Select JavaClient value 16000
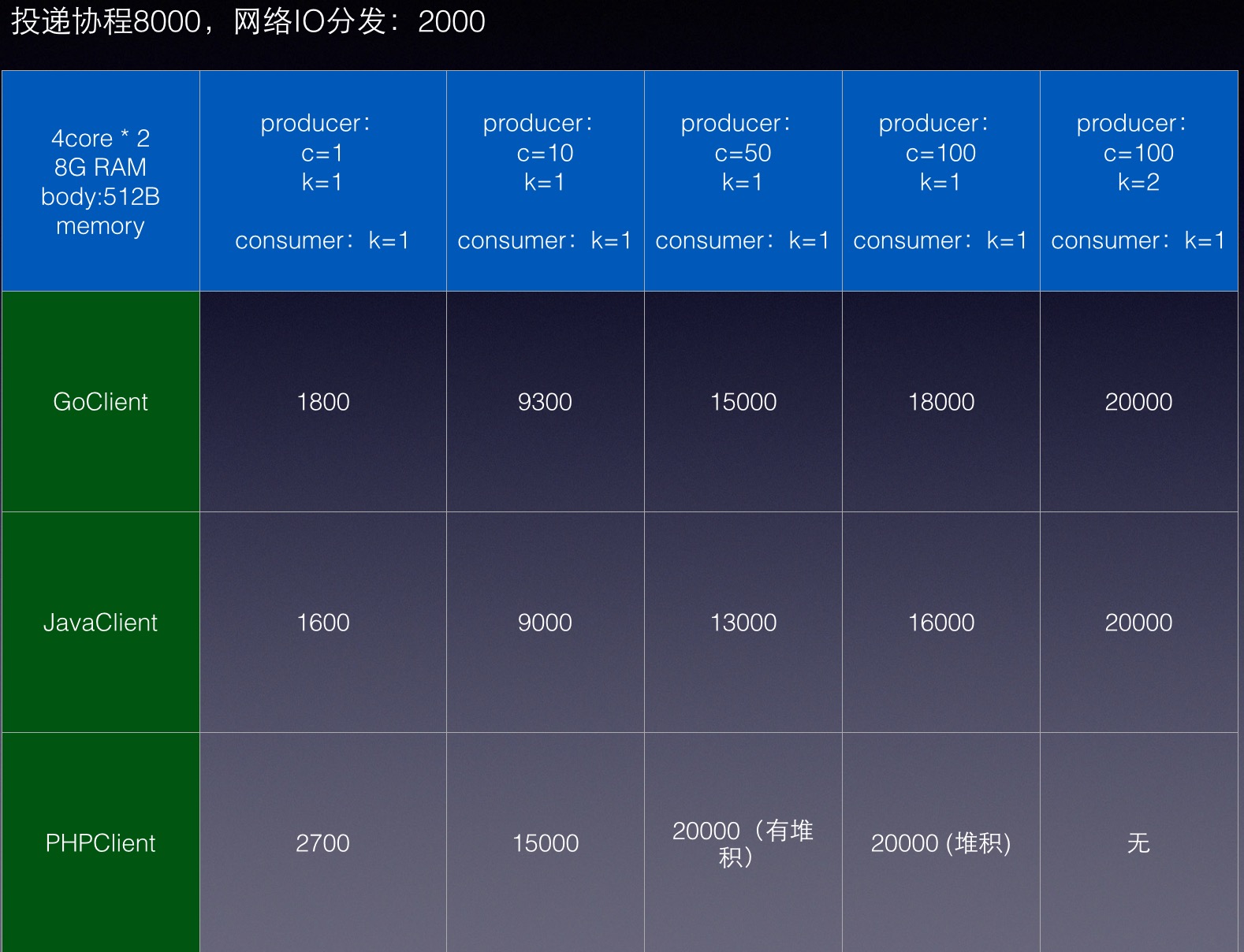This screenshot has height=952, width=1244. point(941,623)
